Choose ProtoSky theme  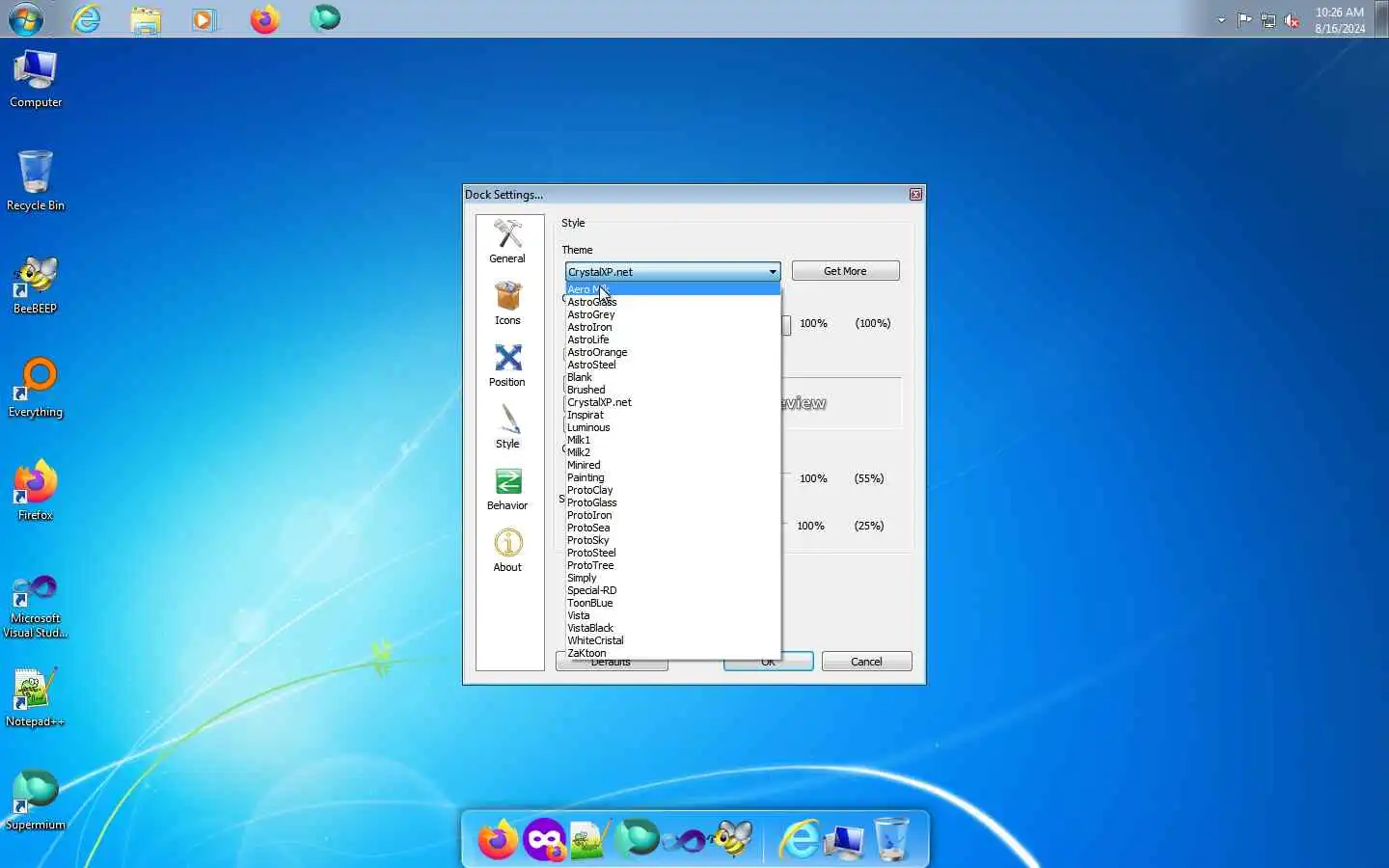point(672,540)
